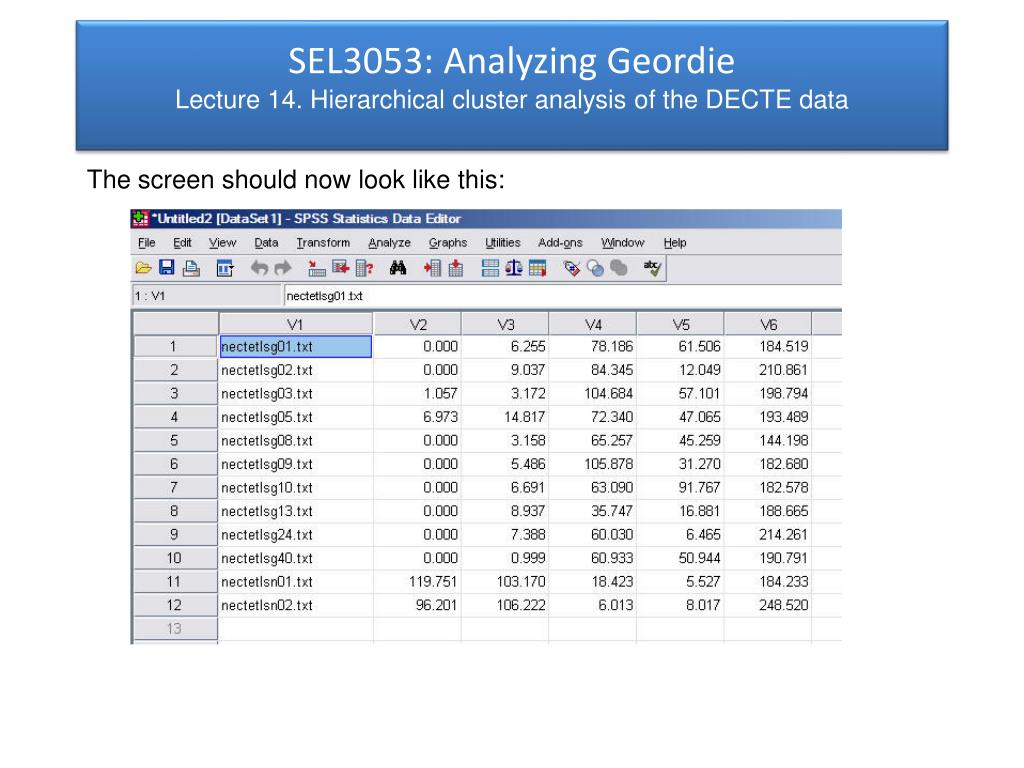Click the V5 value 61.506
Screen dimensions: 1024x768
click(680, 347)
